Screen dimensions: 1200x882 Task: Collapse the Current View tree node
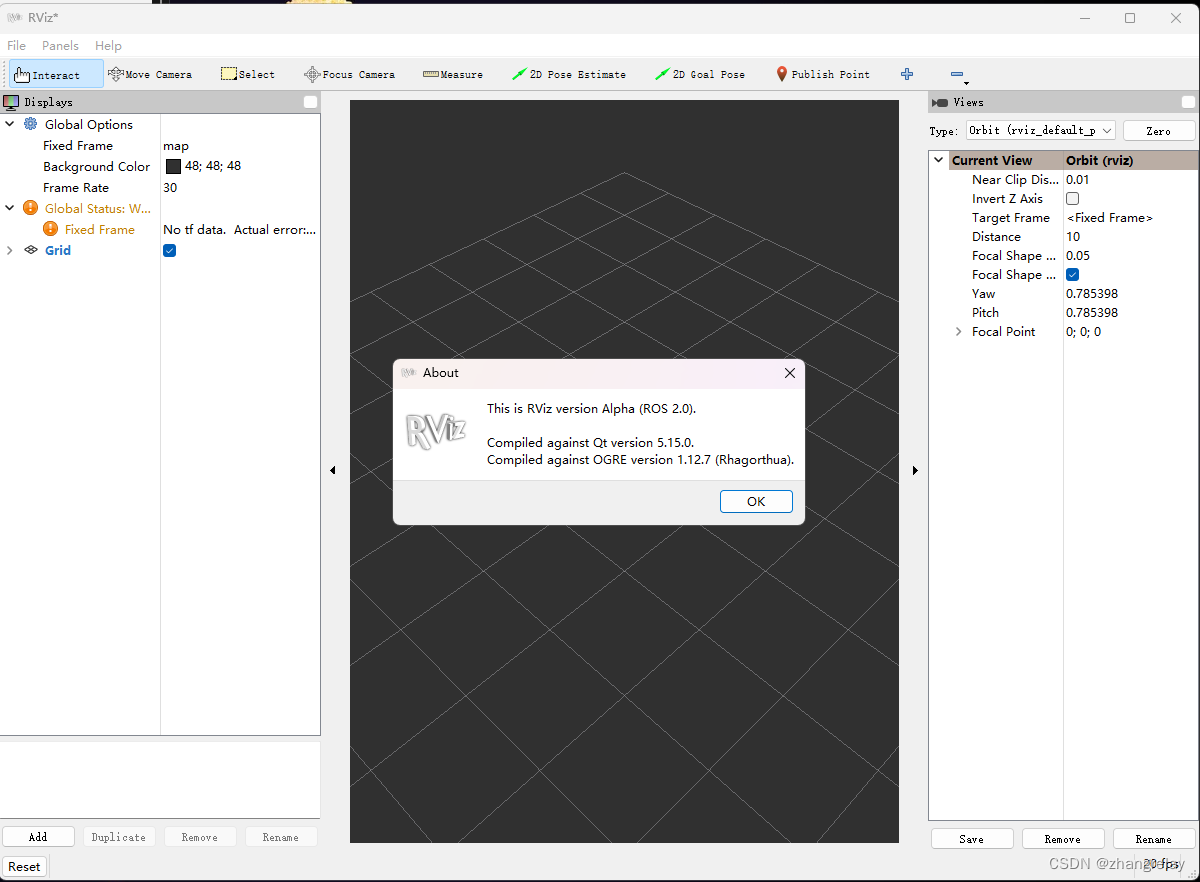coord(939,160)
